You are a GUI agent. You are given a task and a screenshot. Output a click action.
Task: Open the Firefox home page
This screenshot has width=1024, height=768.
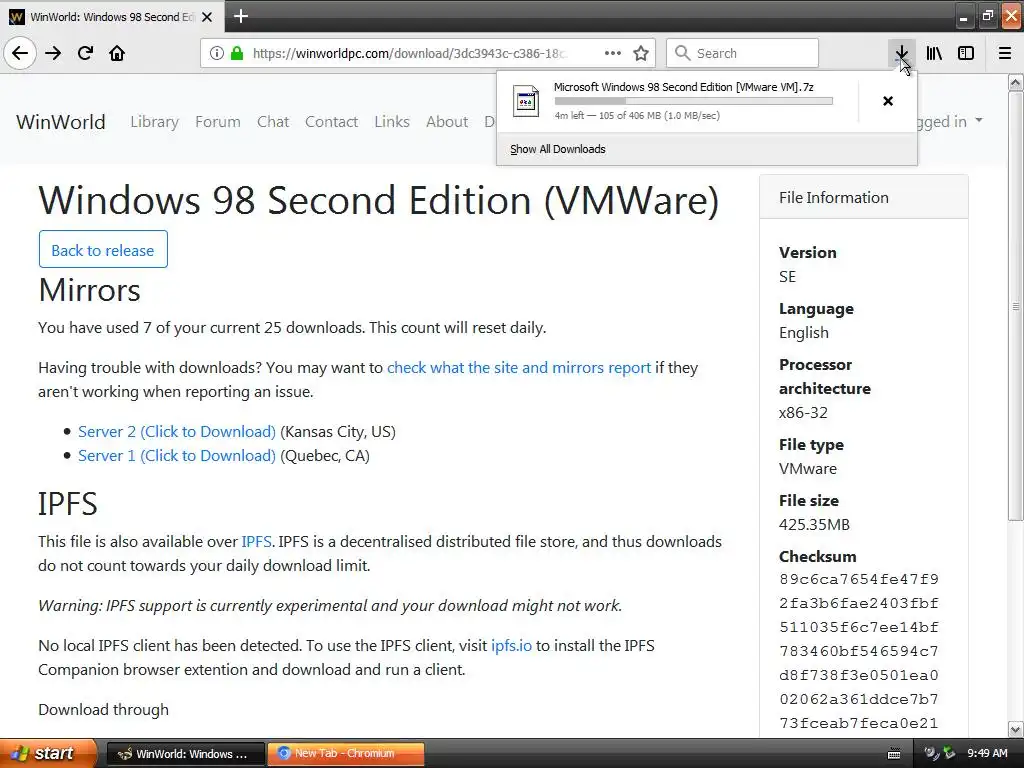click(117, 53)
